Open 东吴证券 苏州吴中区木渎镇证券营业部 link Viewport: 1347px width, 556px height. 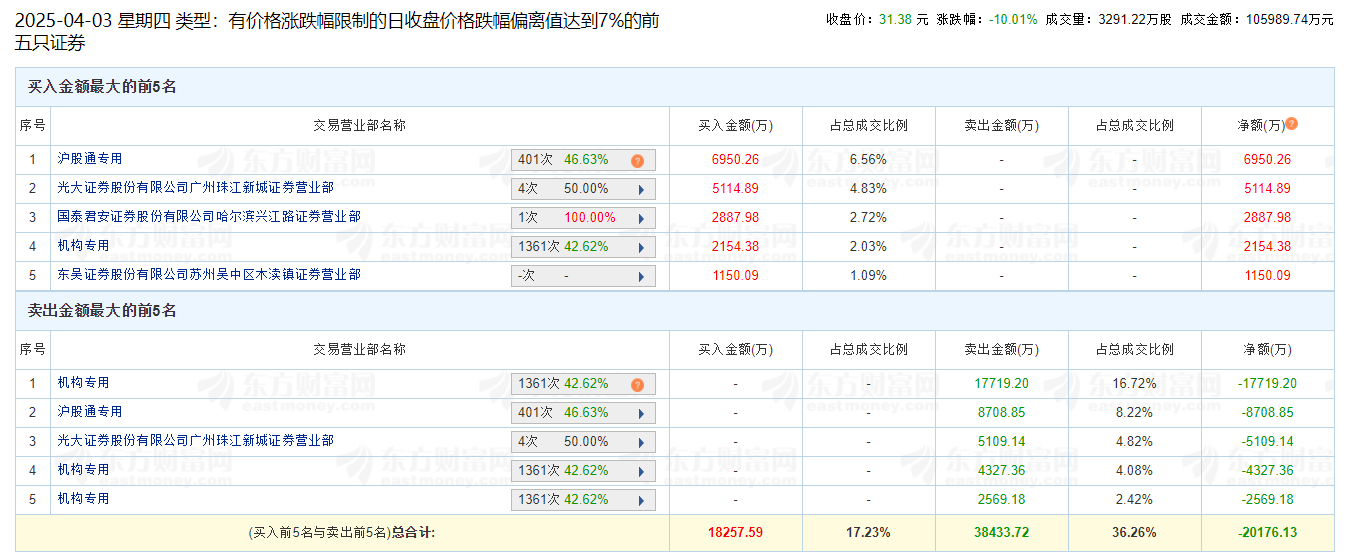coord(209,274)
